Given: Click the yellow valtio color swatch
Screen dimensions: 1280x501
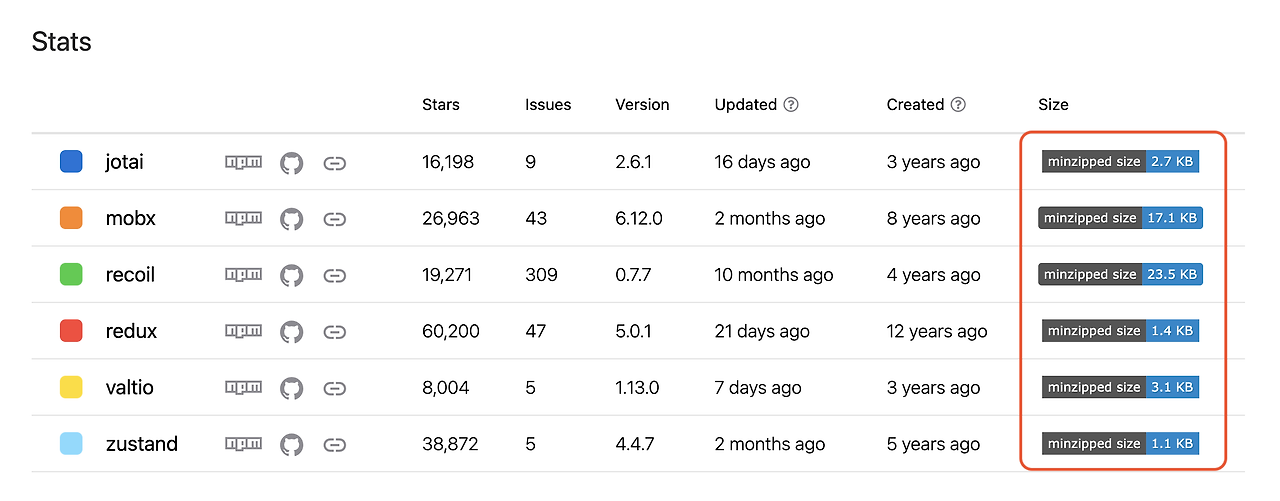Looking at the screenshot, I should [x=71, y=388].
